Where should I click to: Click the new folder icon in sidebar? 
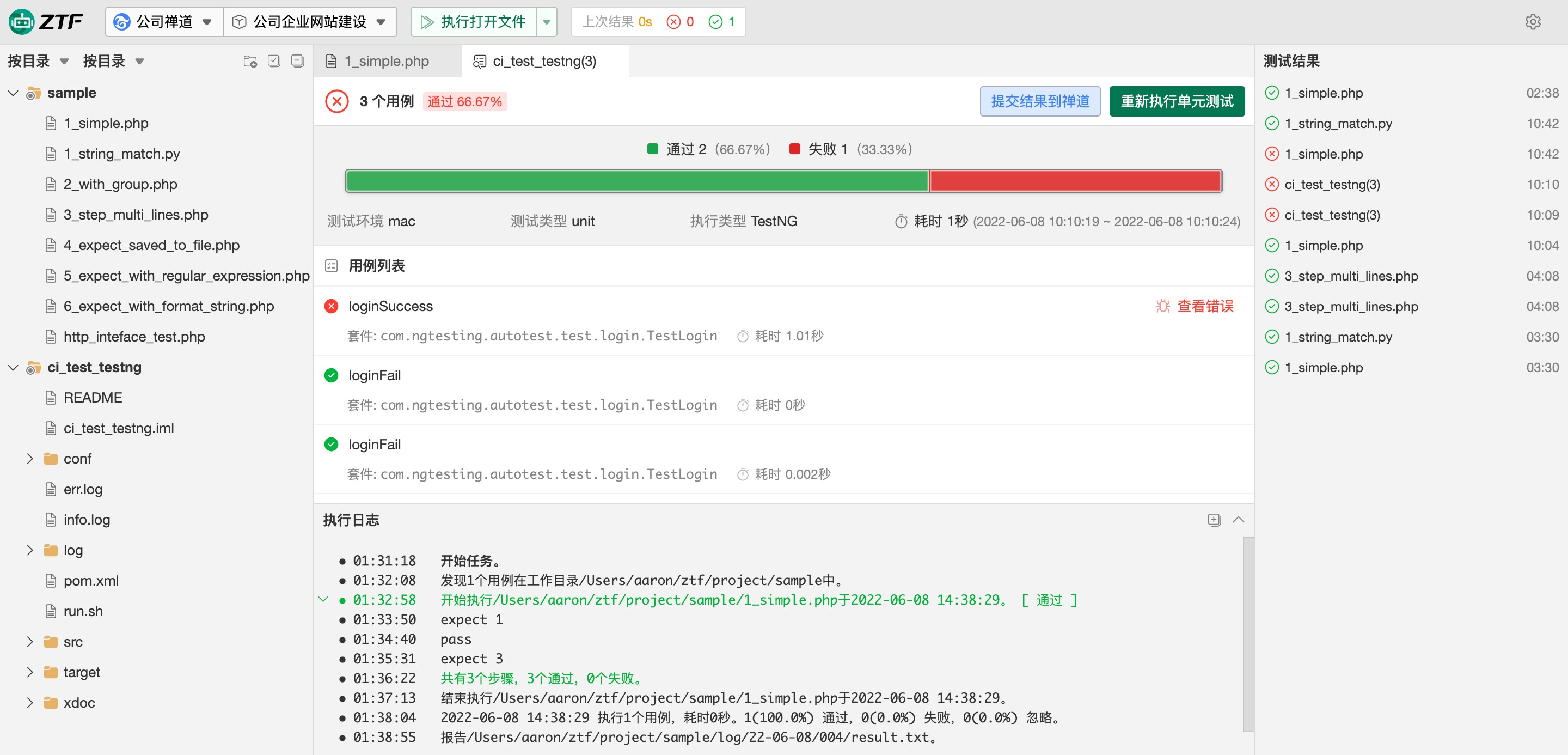(x=250, y=61)
